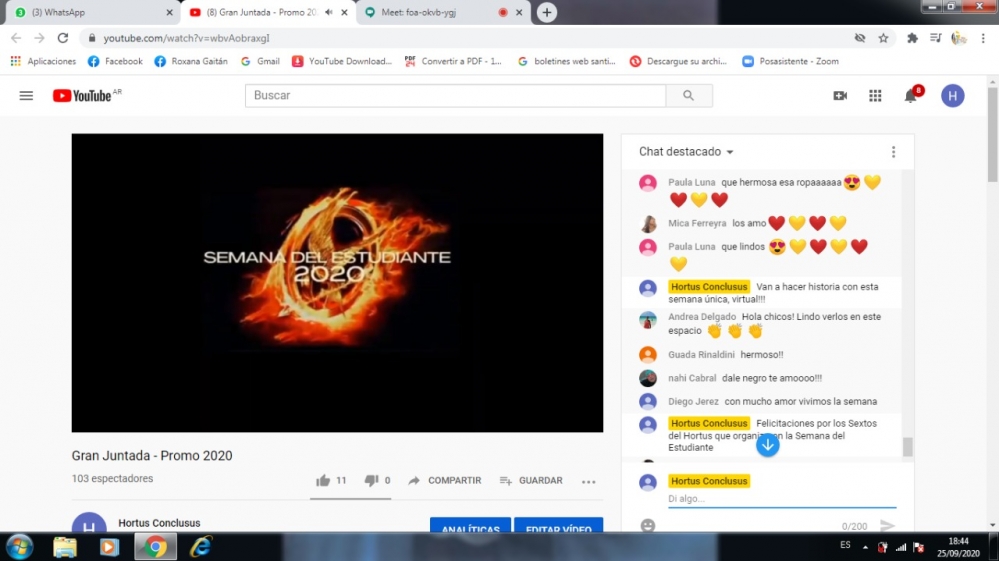Click Diego Jerez's name in chat
This screenshot has height=561, width=999.
click(693, 401)
